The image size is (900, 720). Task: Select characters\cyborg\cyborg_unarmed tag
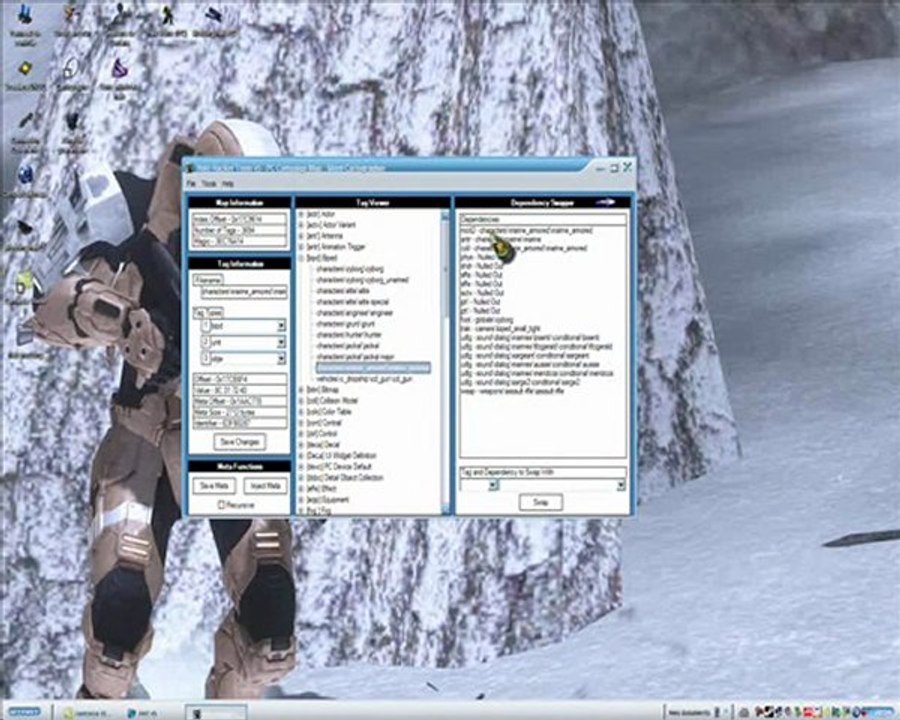coord(362,280)
